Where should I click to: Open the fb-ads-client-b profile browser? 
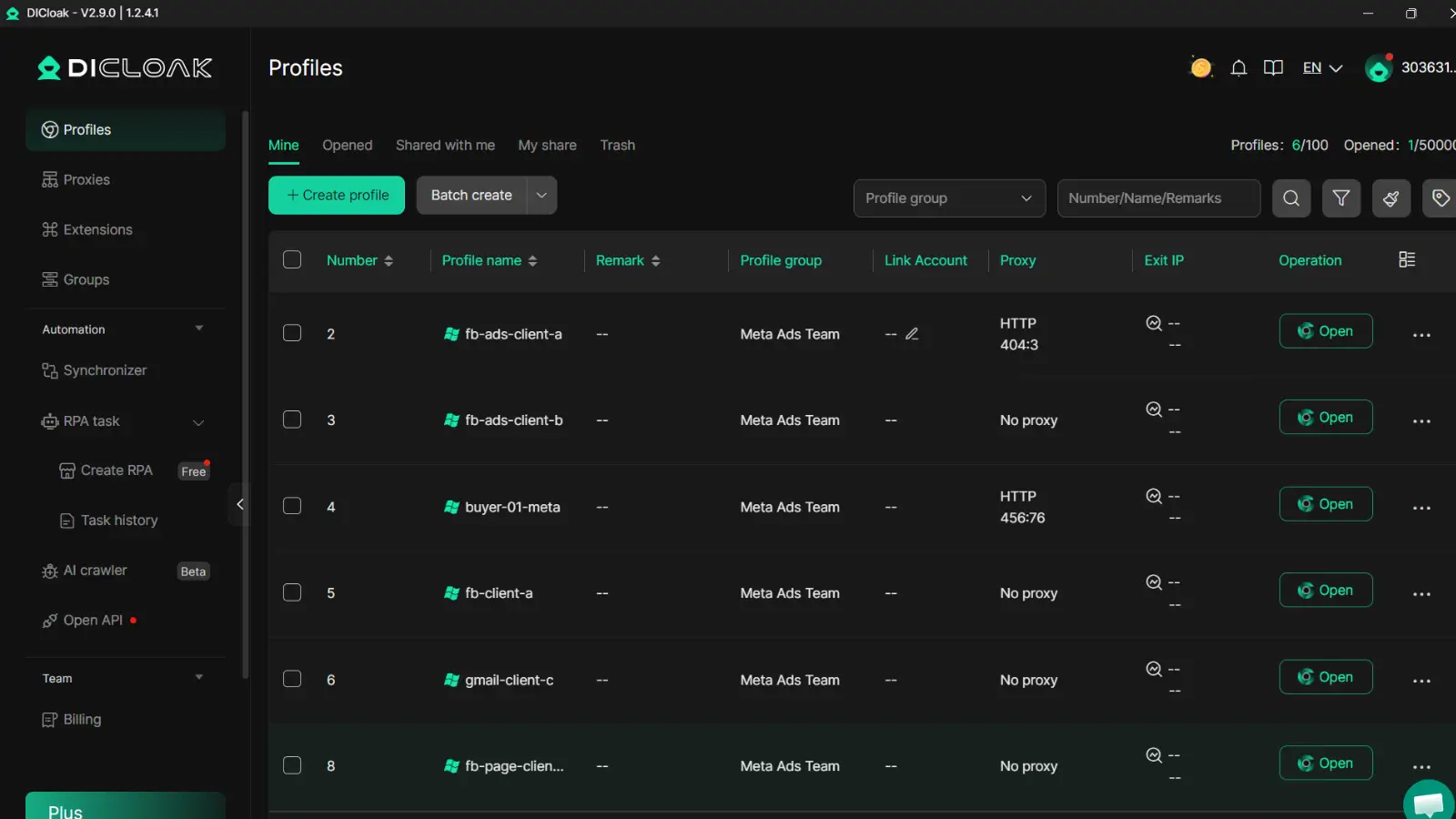point(1326,418)
